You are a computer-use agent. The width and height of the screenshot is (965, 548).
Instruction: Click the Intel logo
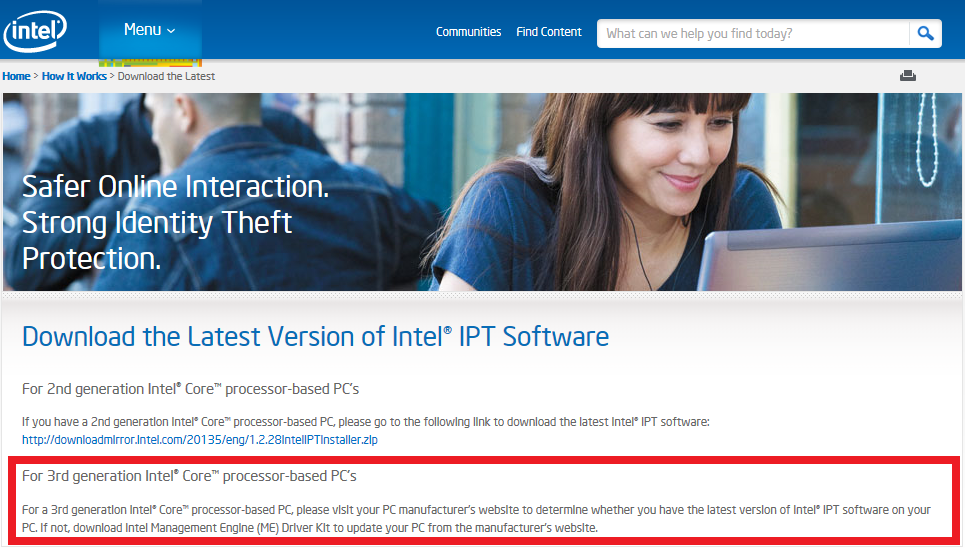click(x=35, y=31)
